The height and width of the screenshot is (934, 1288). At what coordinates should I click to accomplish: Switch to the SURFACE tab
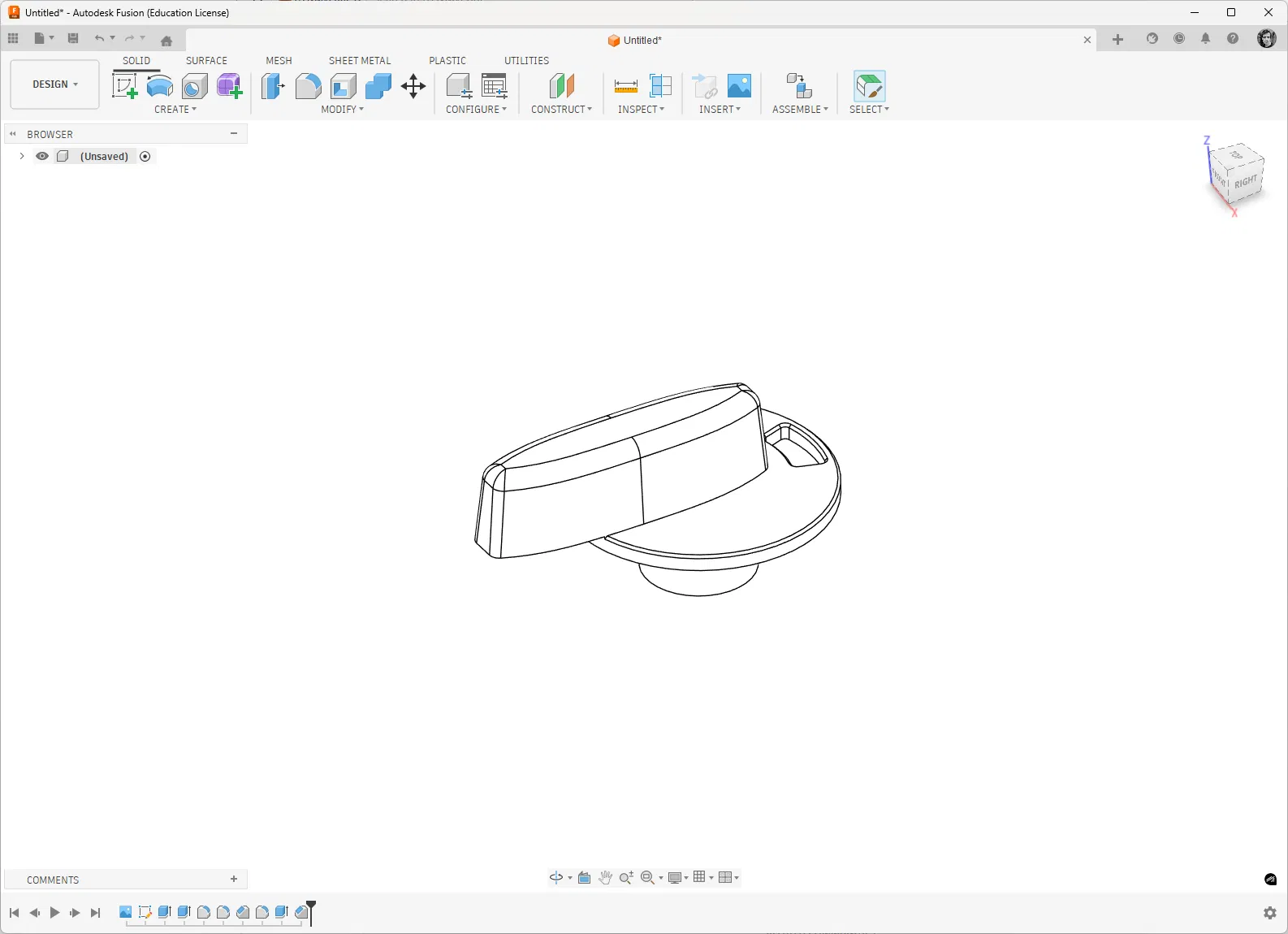[206, 61]
